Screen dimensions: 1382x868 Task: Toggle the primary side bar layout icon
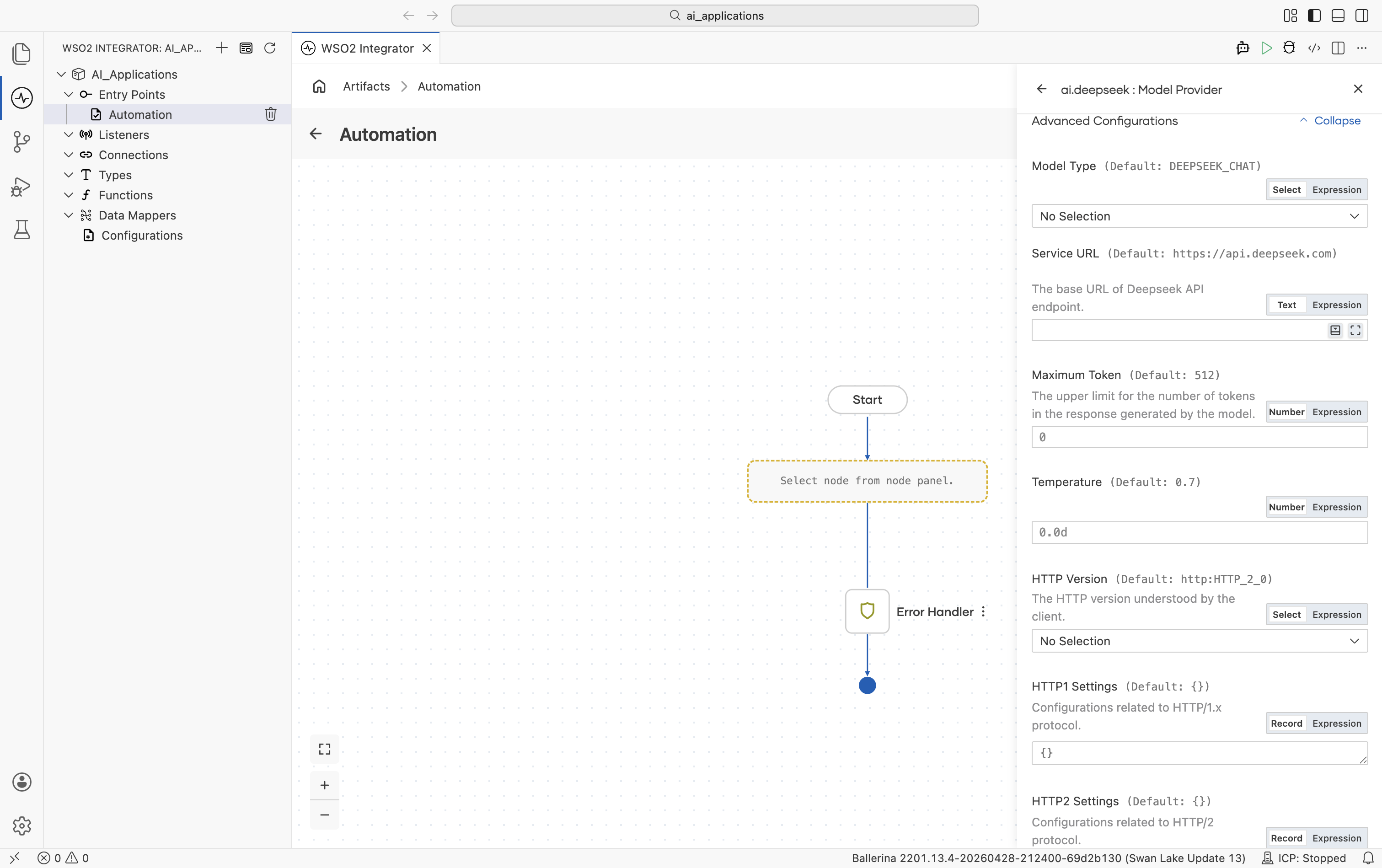pyautogui.click(x=1314, y=16)
